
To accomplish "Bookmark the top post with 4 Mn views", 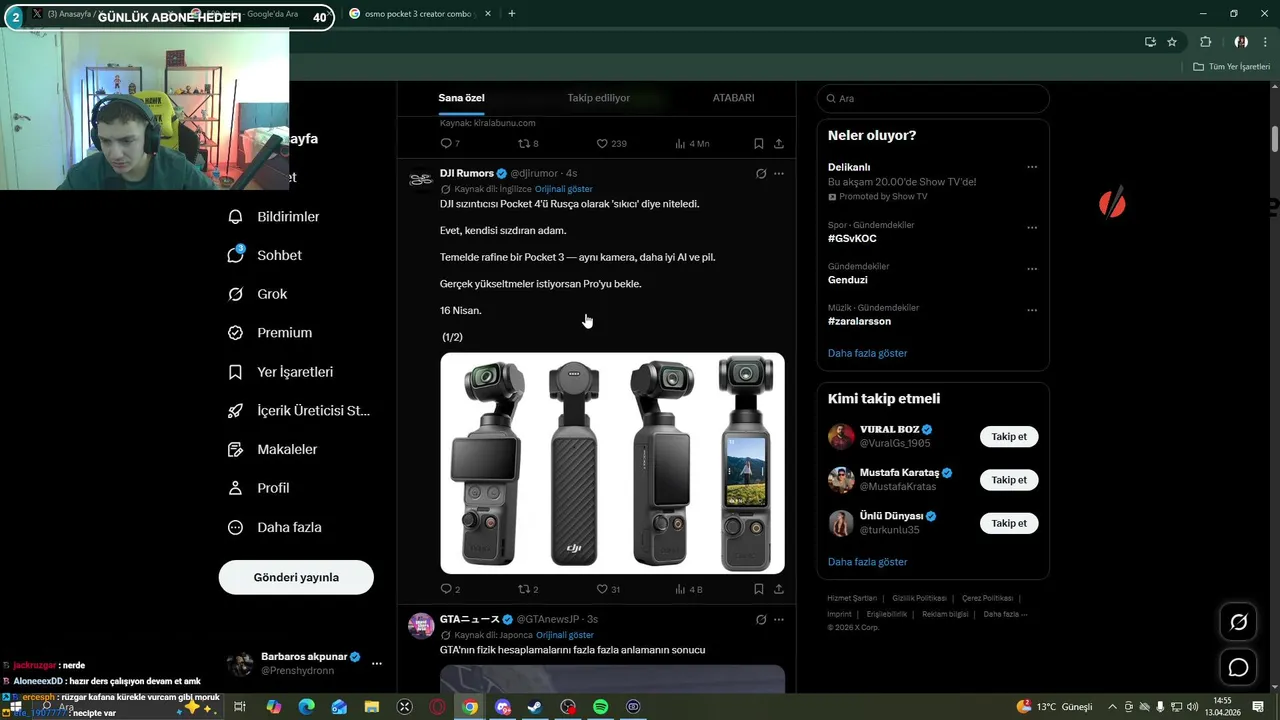I will pyautogui.click(x=759, y=143).
